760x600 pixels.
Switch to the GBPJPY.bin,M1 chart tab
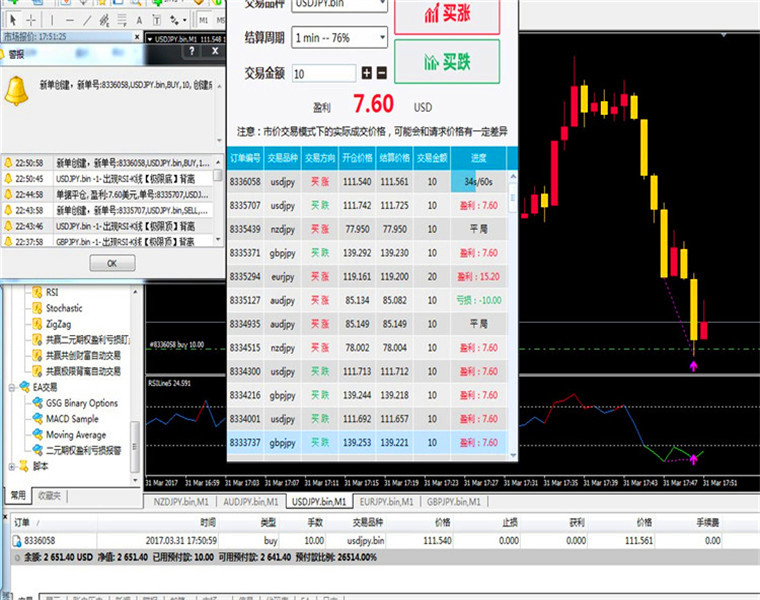454,502
